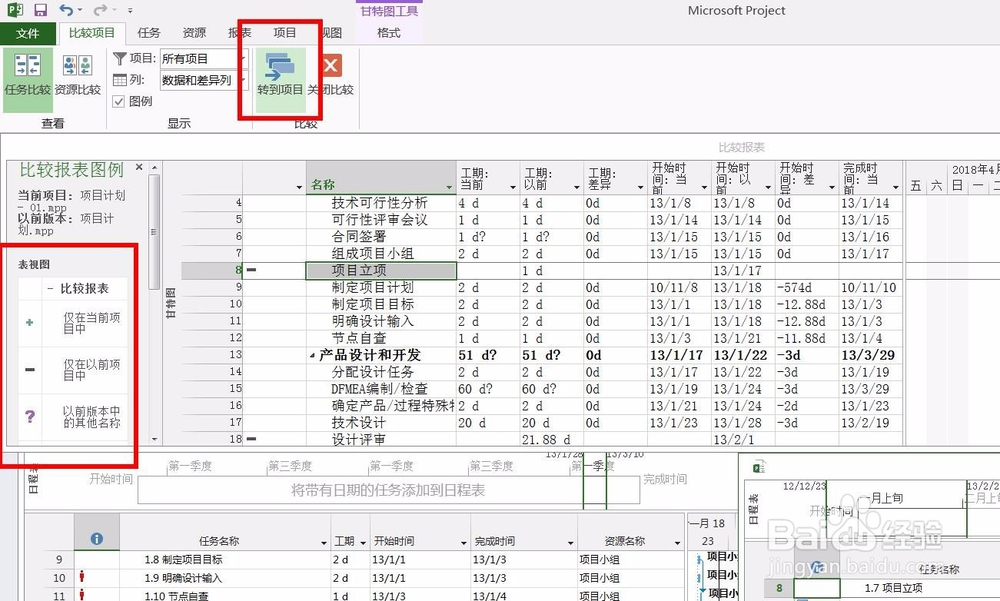Viewport: 1000px width, 601px height.
Task: Click the red person indicator in row 10
Action: point(82,577)
